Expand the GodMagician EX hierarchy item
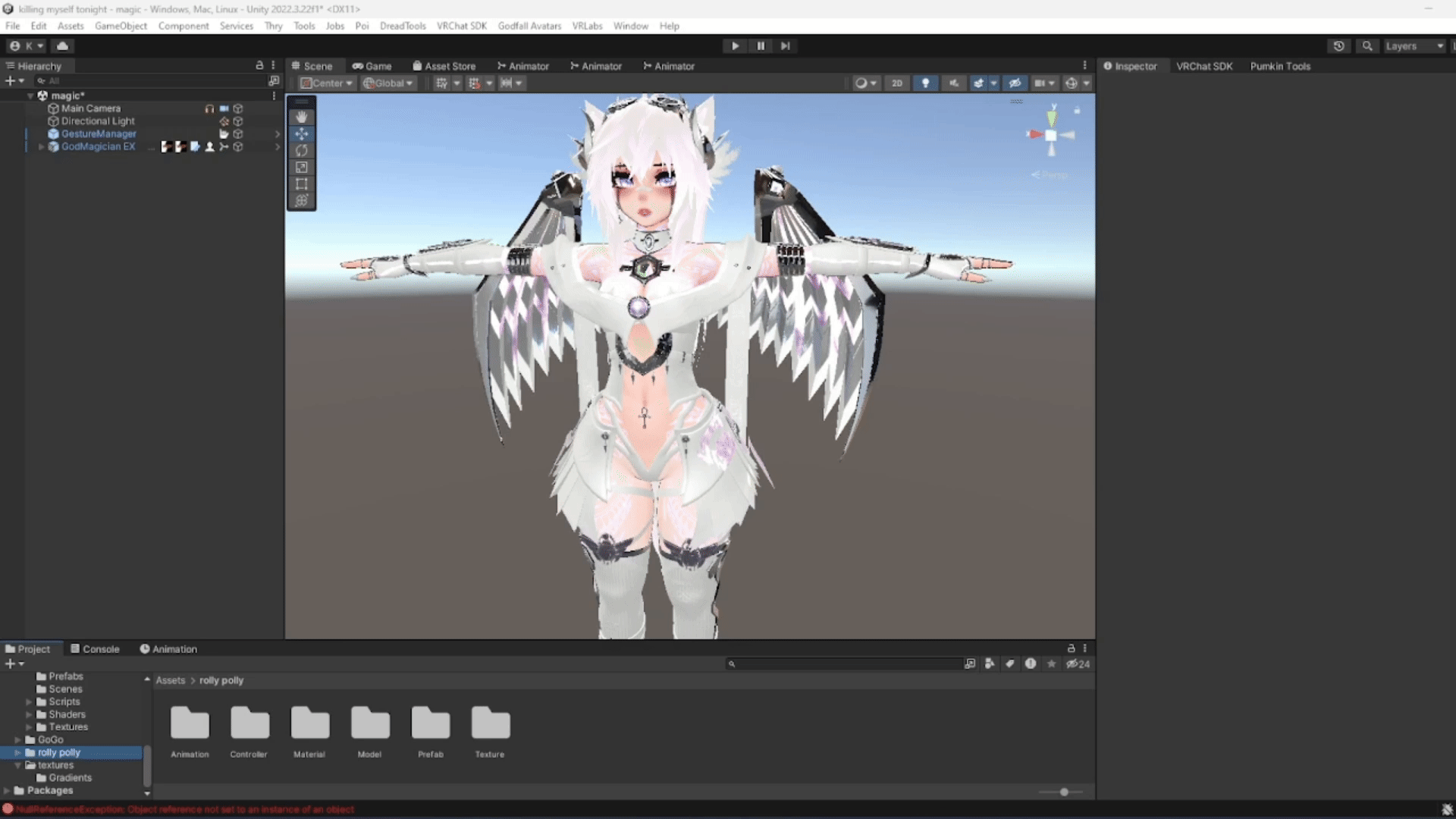The image size is (1456, 819). click(42, 147)
